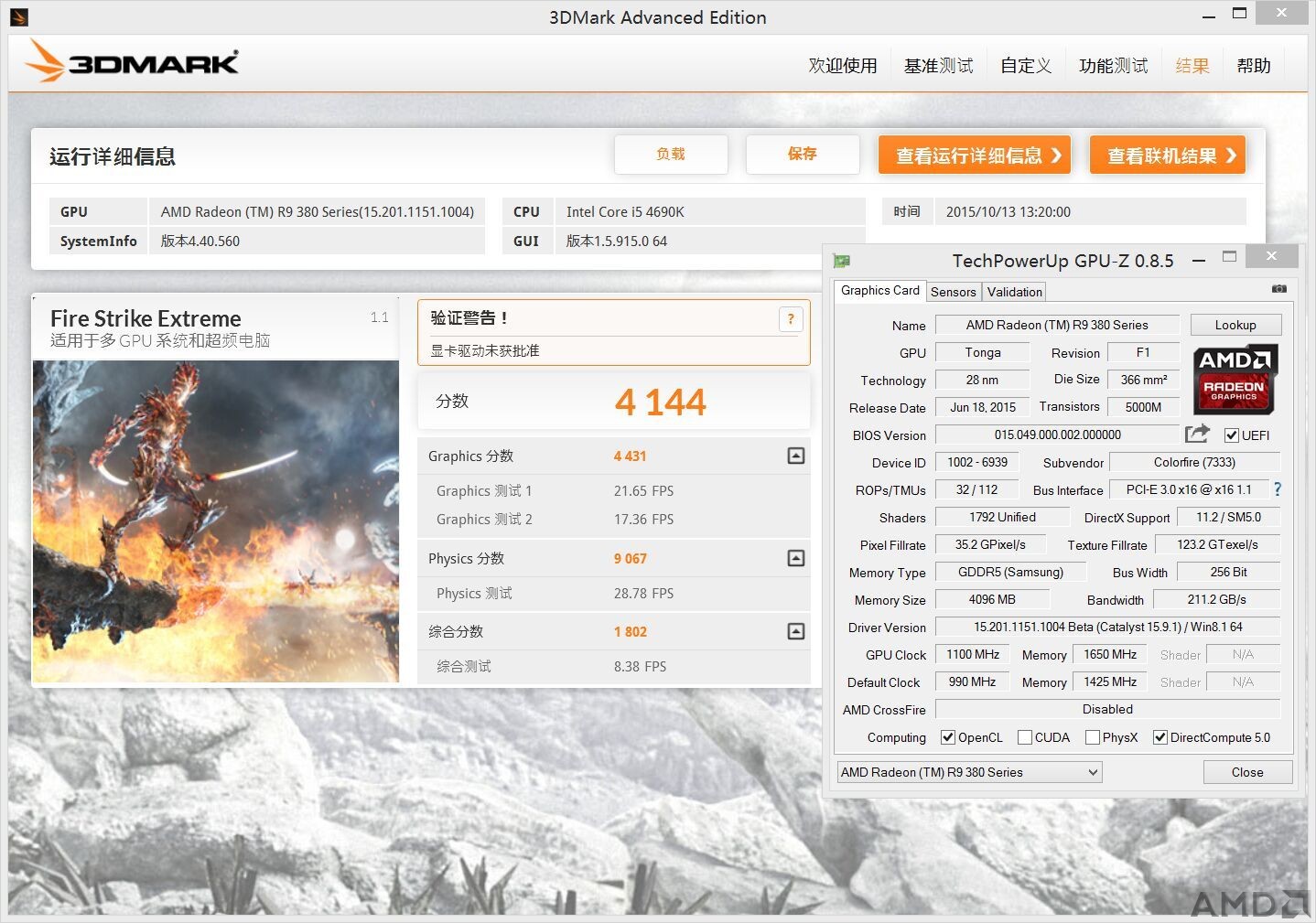Click the time value 2015/10/13 13:20:00

coord(1008,212)
